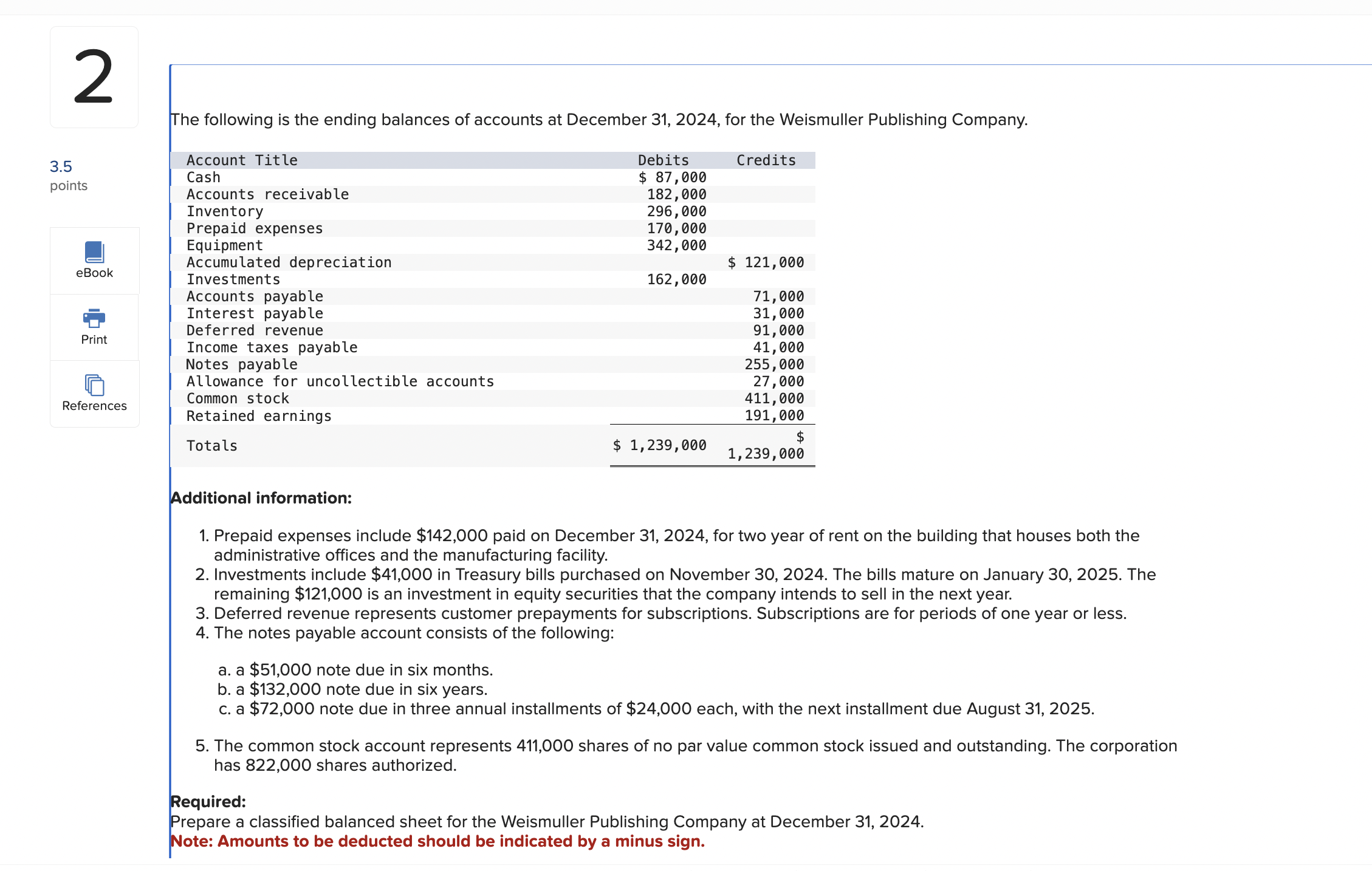The width and height of the screenshot is (1372, 871).
Task: Click the Retained earnings row
Action: pos(259,416)
